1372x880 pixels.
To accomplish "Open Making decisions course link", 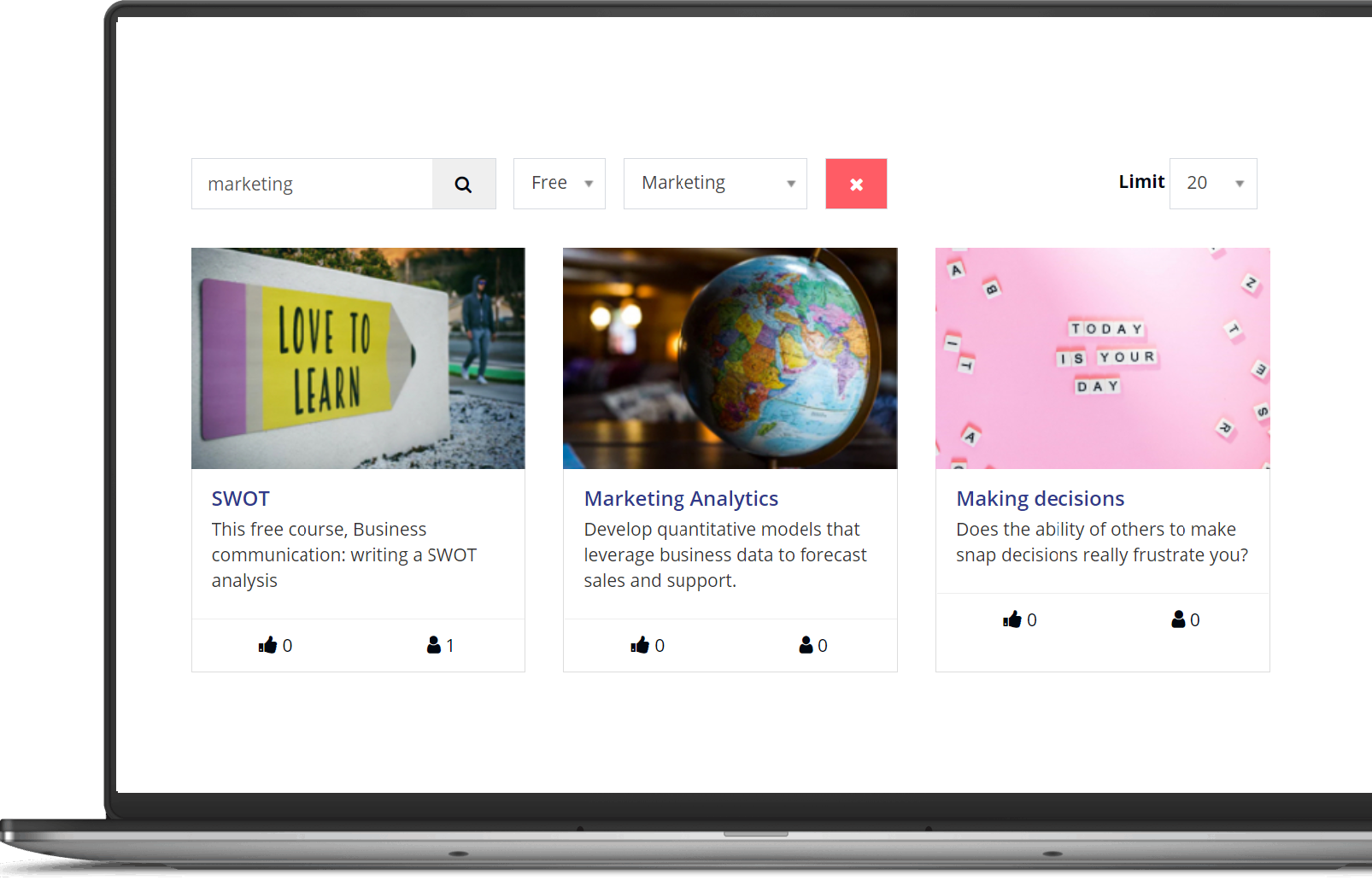I will coord(1040,499).
